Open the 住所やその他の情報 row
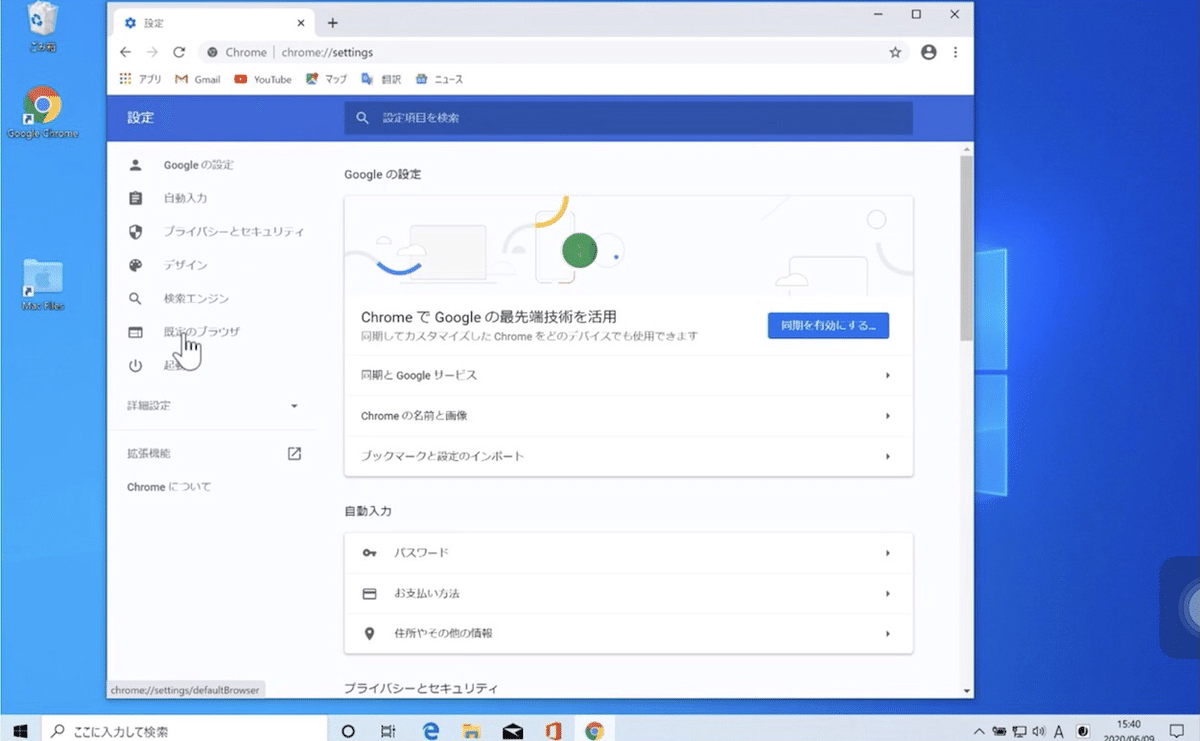This screenshot has width=1200, height=741. tap(628, 633)
